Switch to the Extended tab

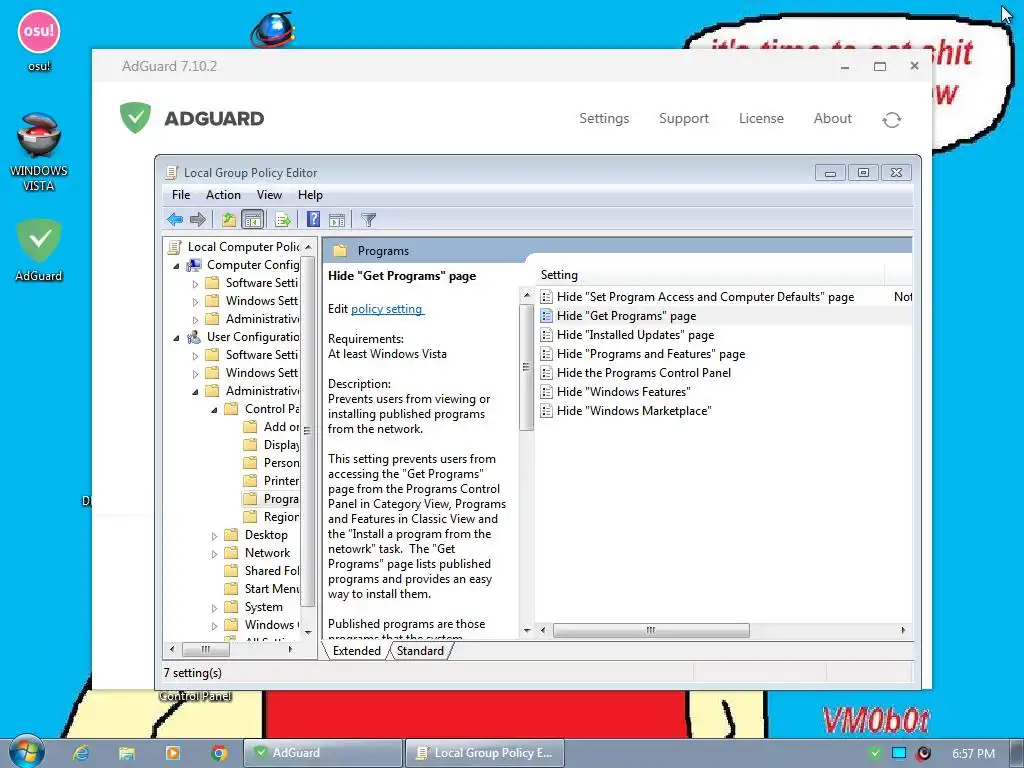click(357, 650)
